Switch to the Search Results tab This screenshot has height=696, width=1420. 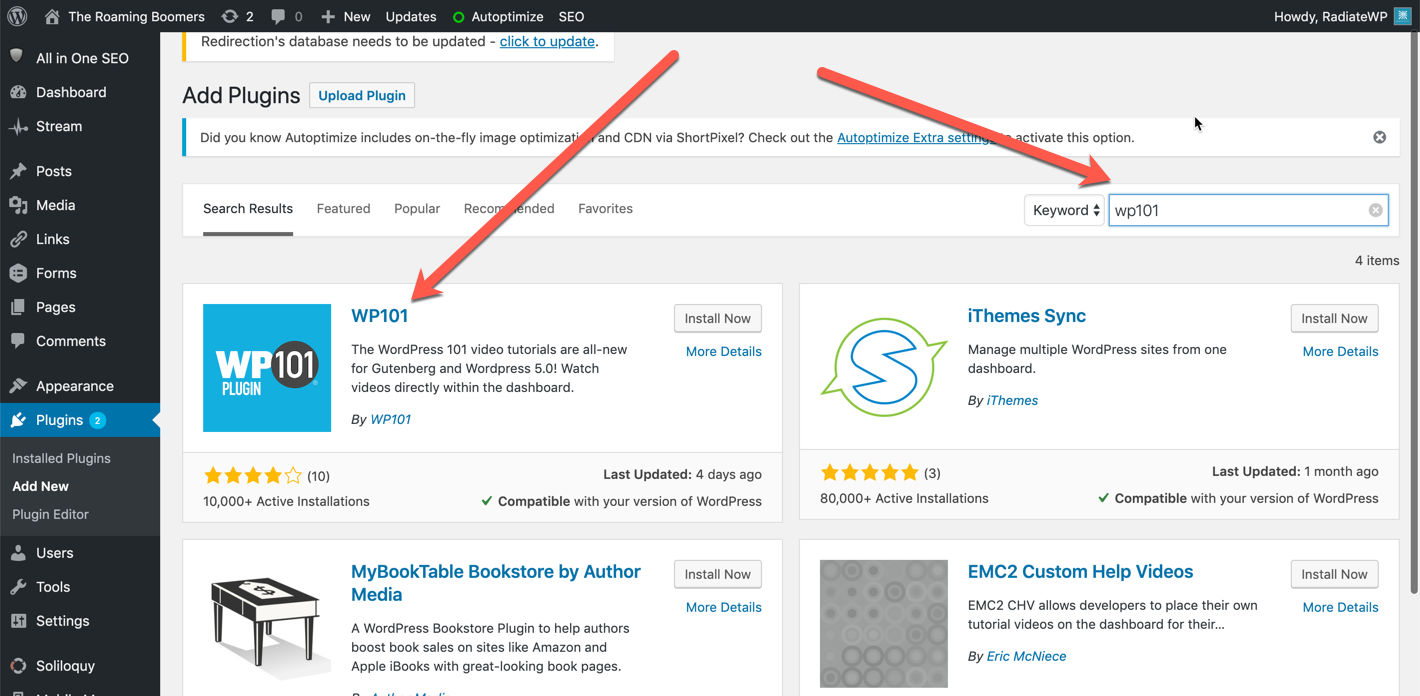(x=248, y=209)
